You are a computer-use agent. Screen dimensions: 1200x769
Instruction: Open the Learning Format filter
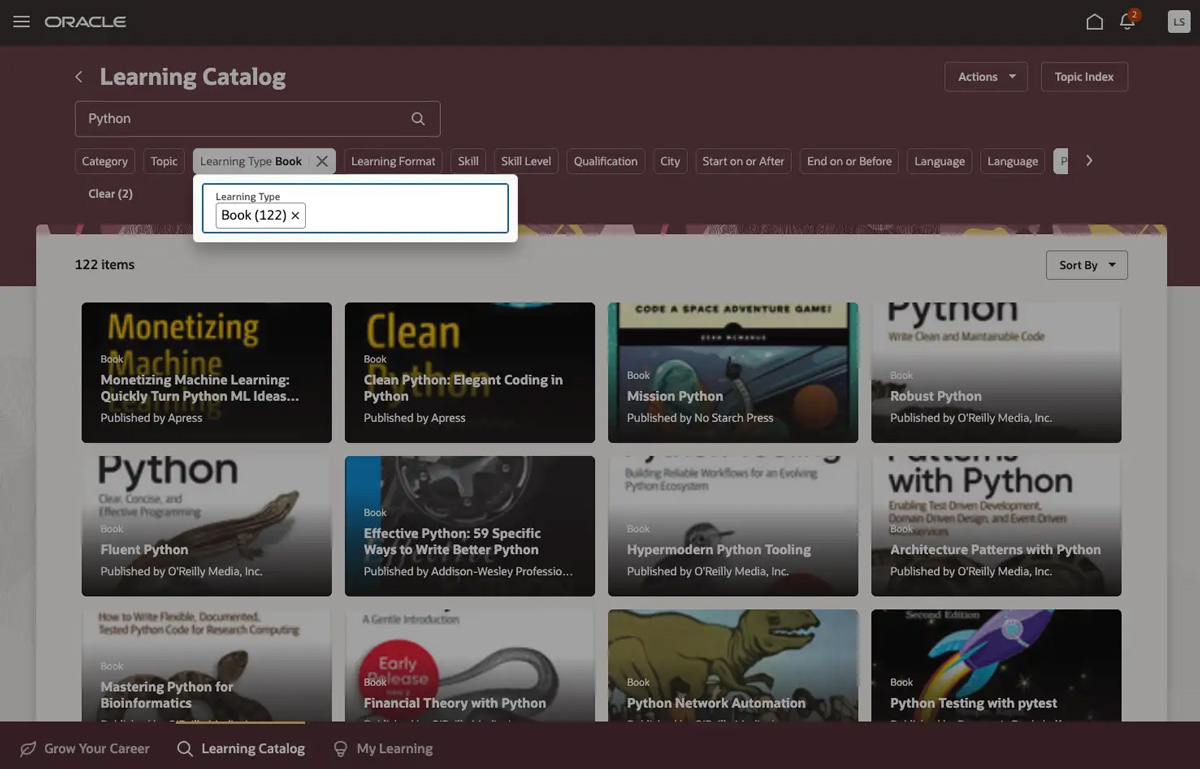[x=393, y=161]
